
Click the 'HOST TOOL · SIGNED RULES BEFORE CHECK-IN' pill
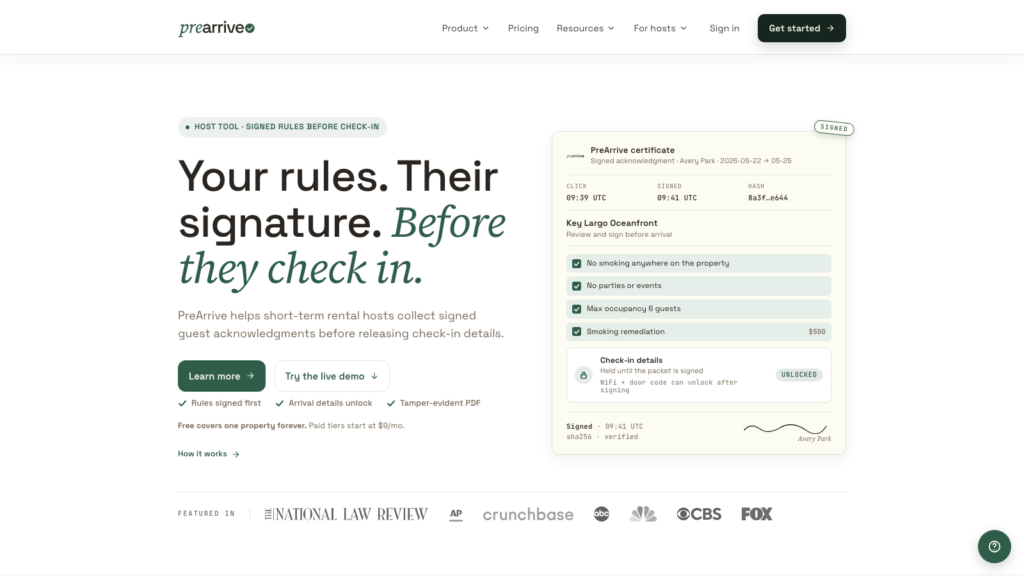(282, 127)
